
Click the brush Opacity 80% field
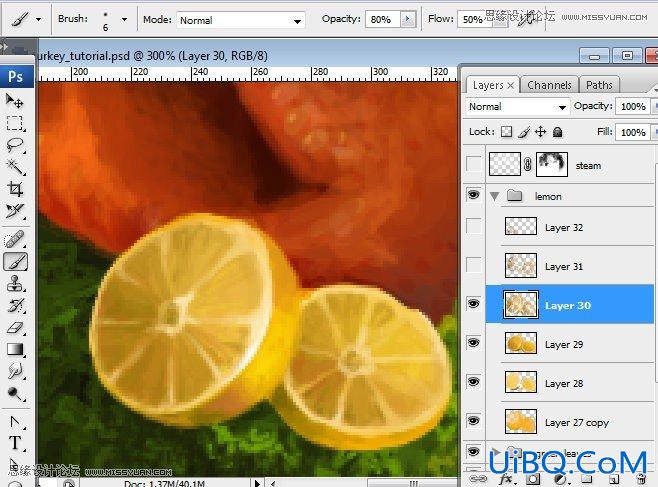[383, 19]
